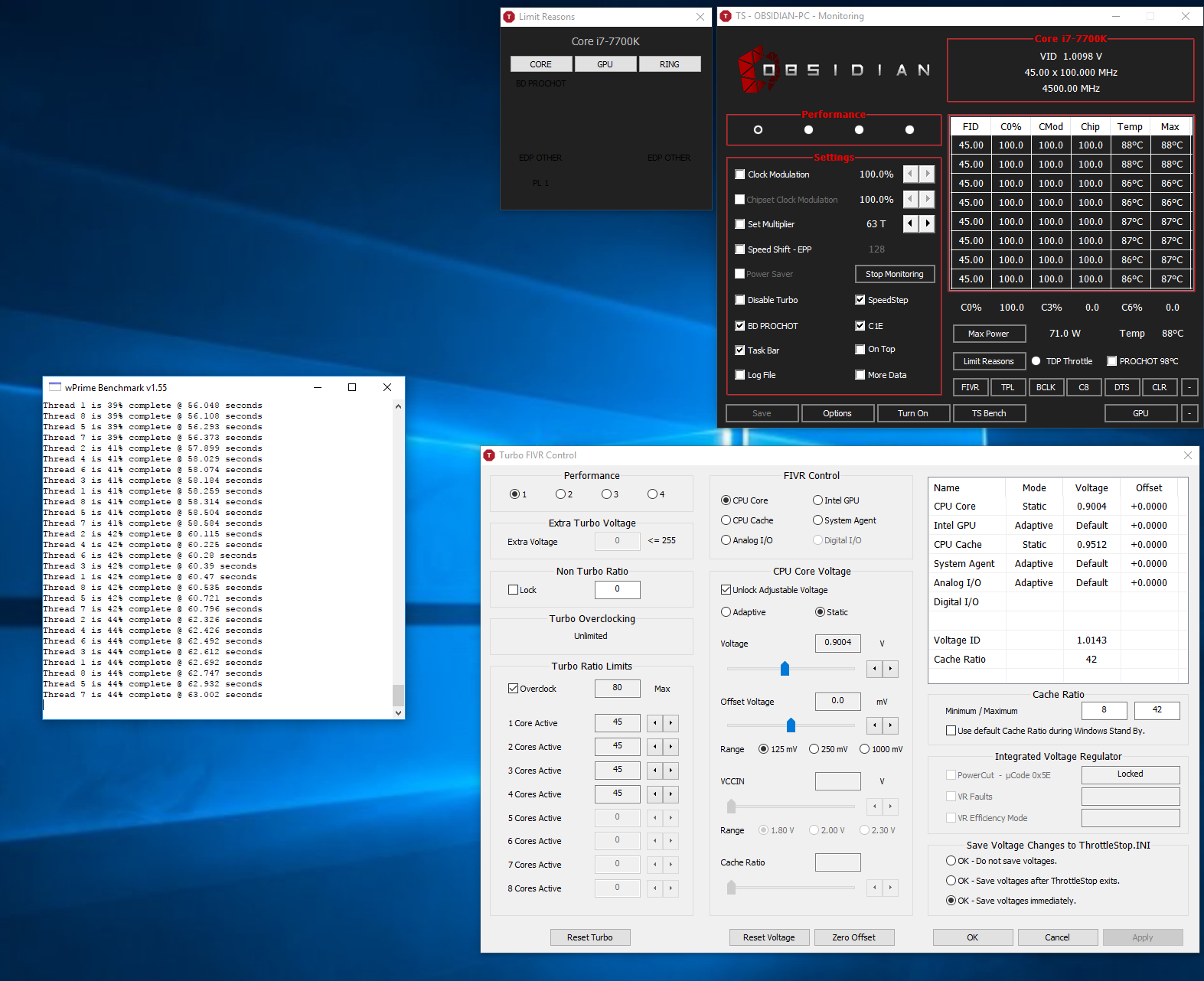The image size is (1204, 981).
Task: Decrease Set Multiplier with left arrow
Action: pyautogui.click(x=910, y=223)
